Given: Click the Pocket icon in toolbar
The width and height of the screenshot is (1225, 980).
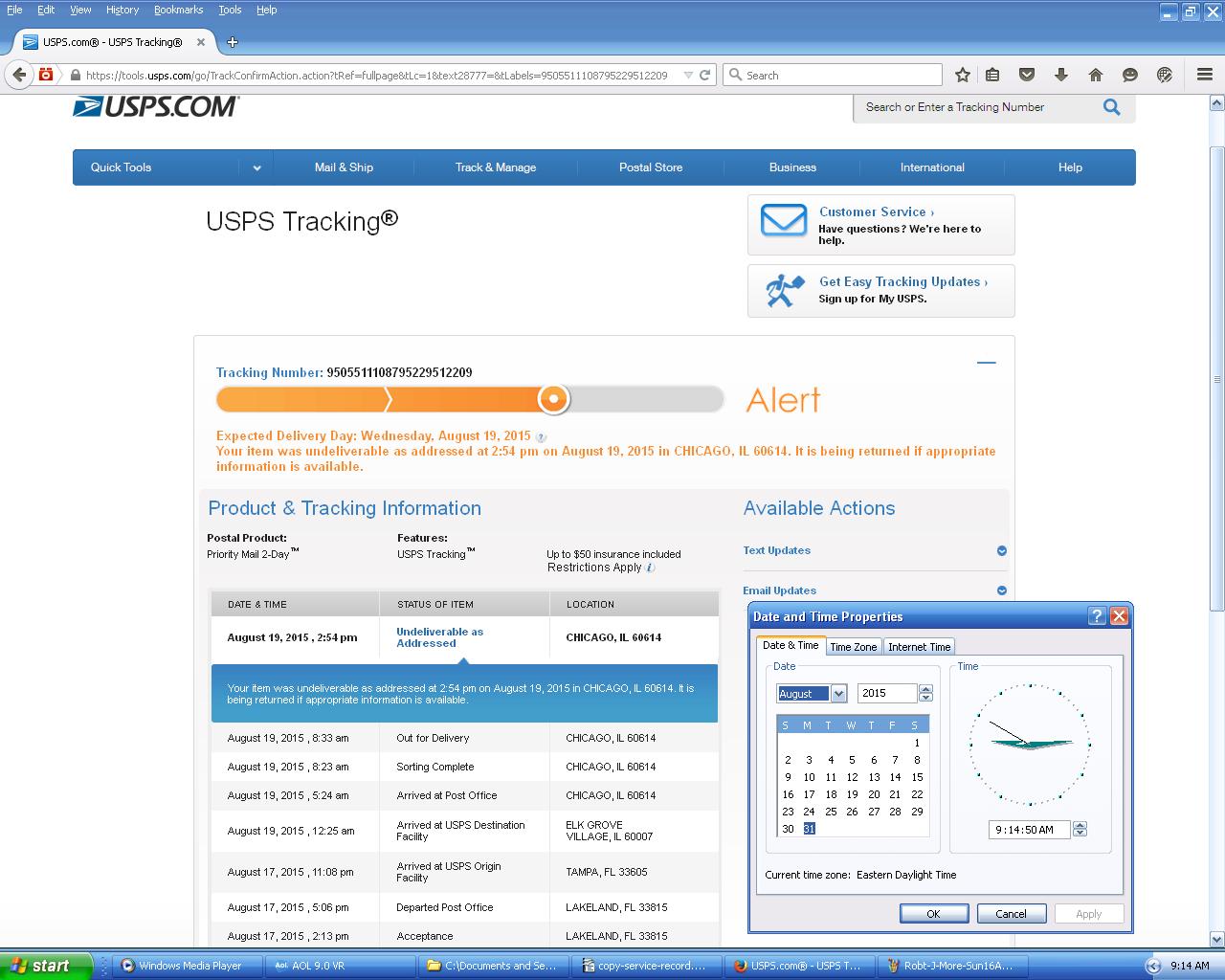Looking at the screenshot, I should coord(1026,75).
